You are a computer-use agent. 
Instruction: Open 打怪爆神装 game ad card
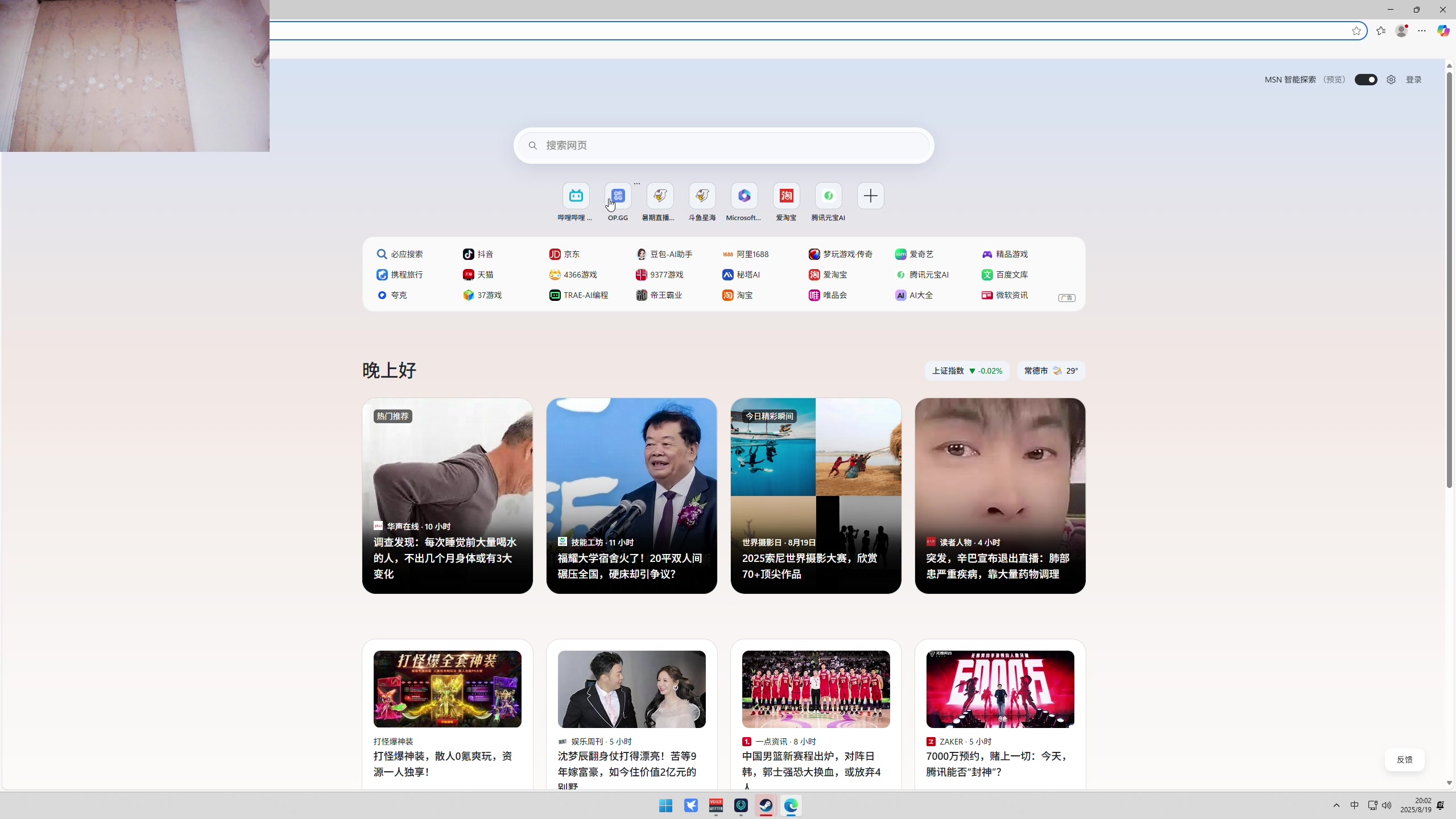447,714
